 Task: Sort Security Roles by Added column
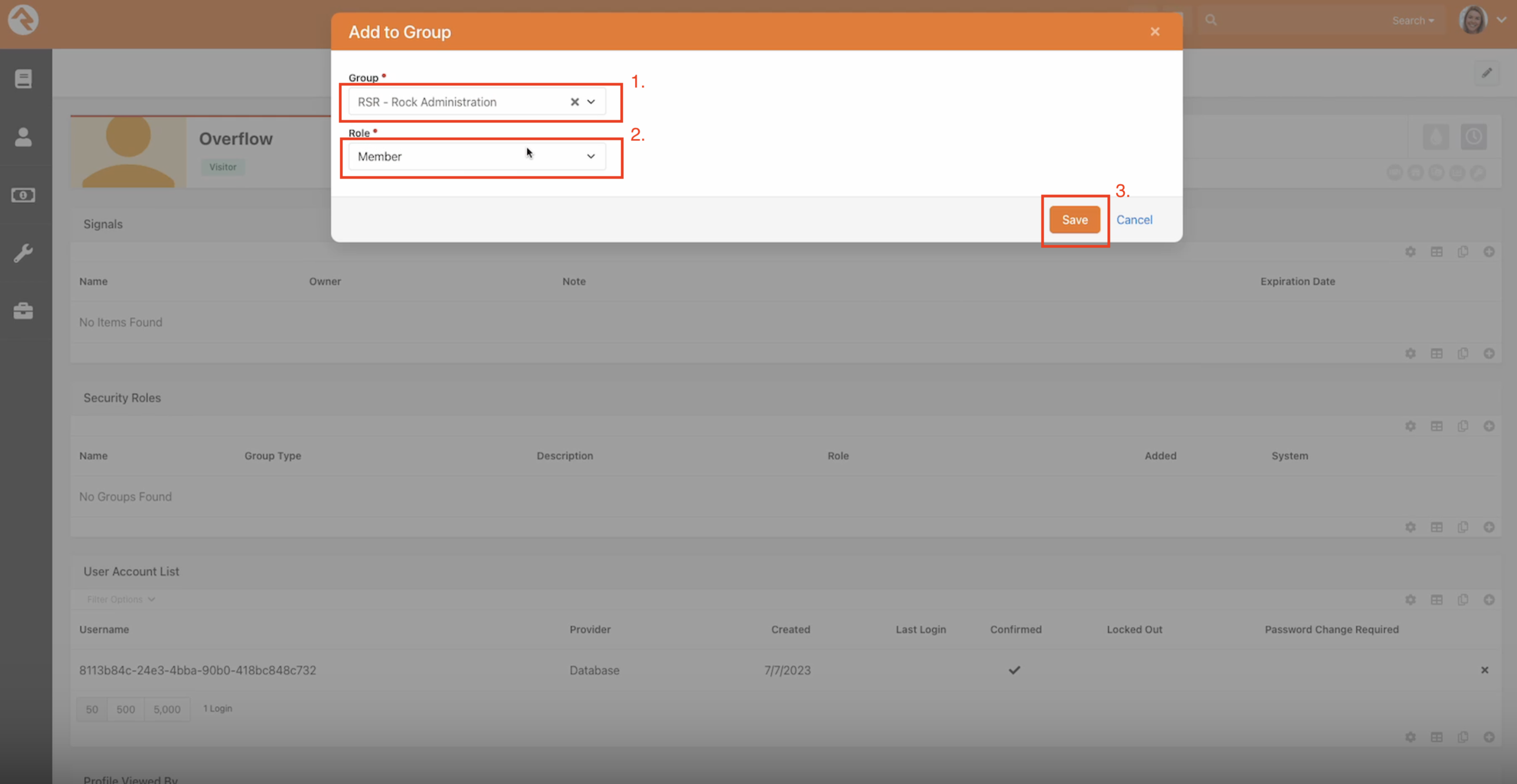point(1160,456)
